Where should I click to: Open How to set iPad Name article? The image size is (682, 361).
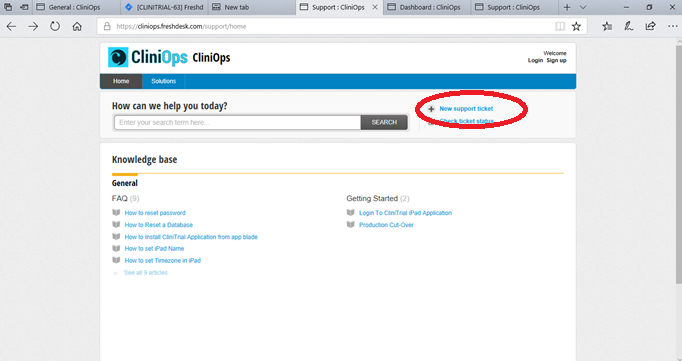[x=154, y=248]
